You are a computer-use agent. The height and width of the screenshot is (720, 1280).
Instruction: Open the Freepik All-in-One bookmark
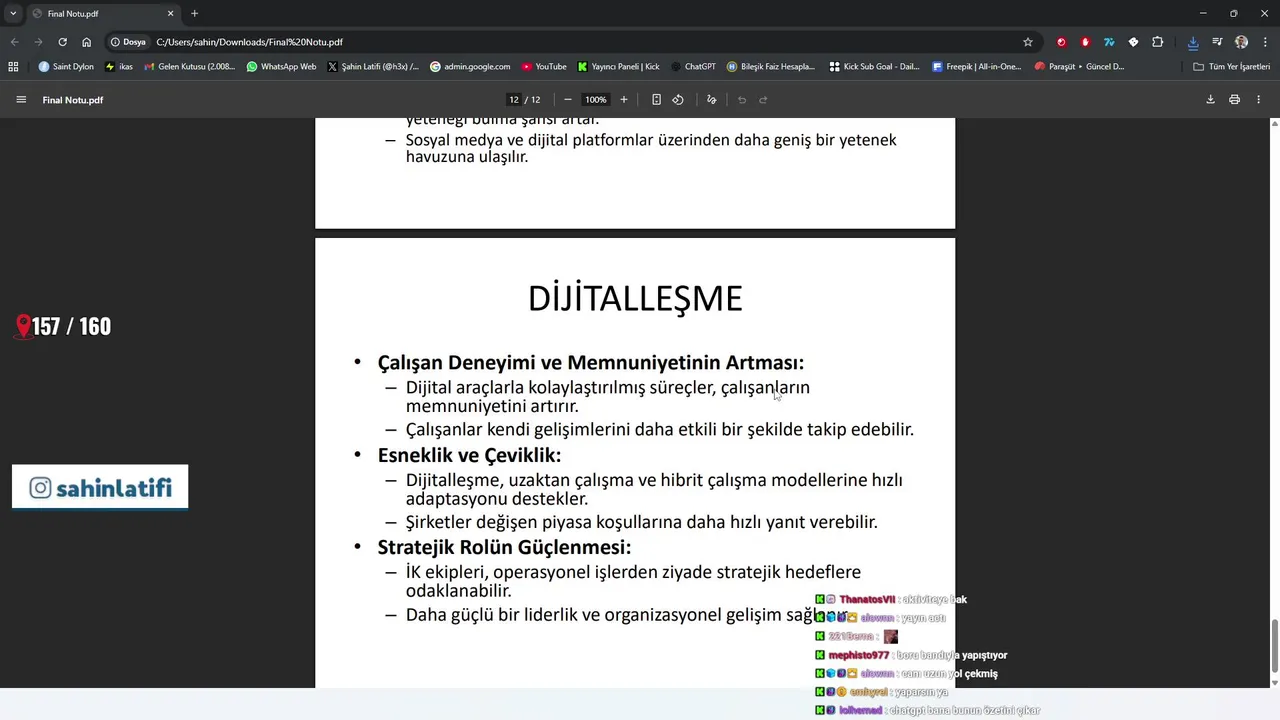point(976,67)
